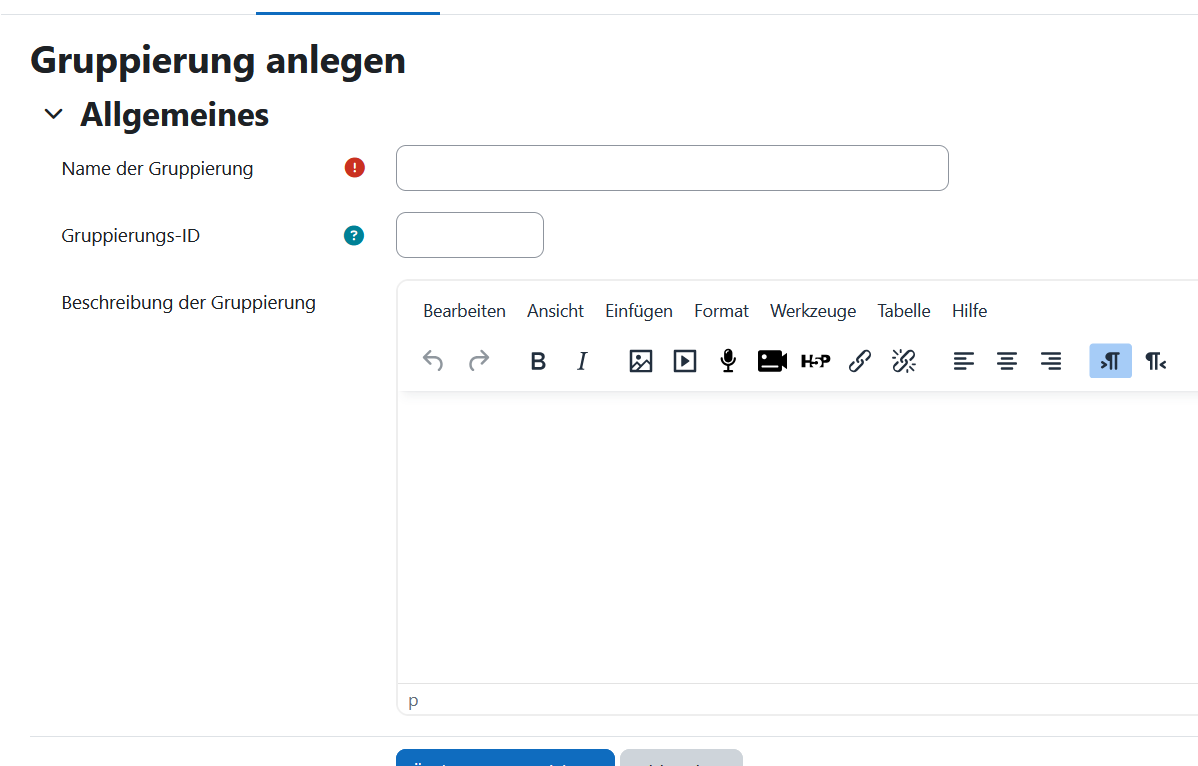Open the Einfügen menu
Viewport: 1198px width, 766px height.
[638, 311]
